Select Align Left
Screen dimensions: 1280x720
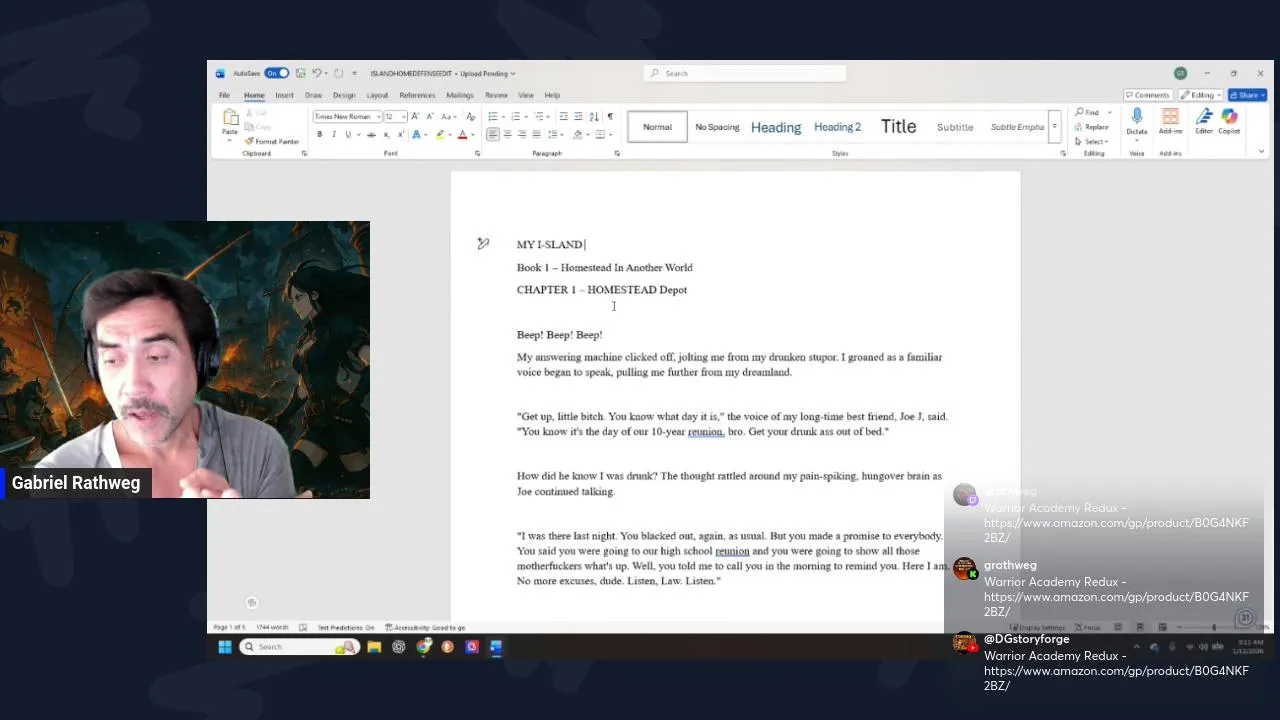click(x=493, y=135)
